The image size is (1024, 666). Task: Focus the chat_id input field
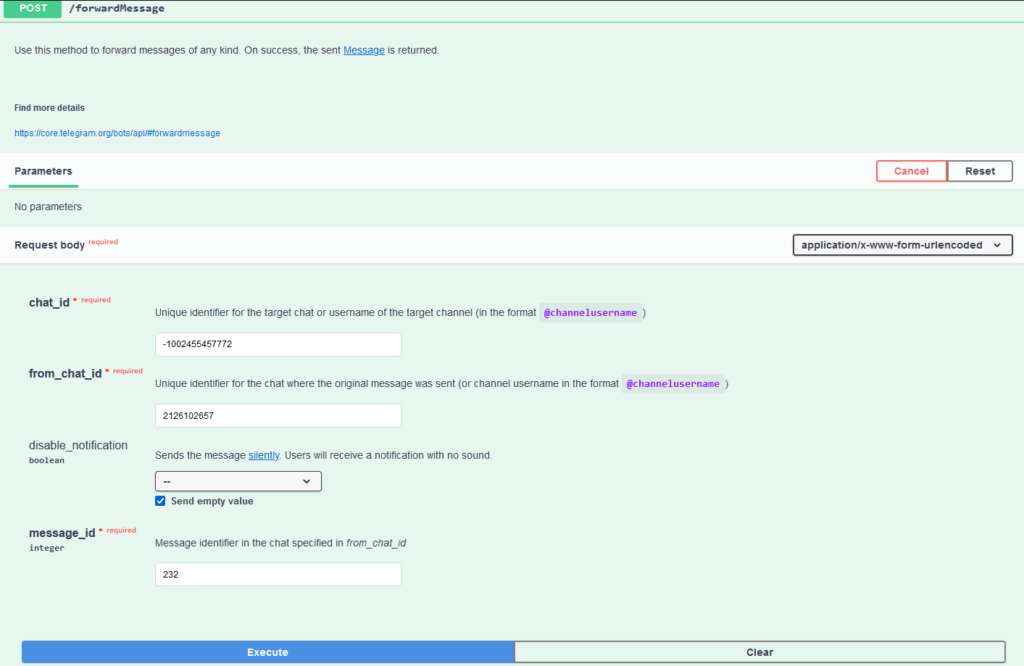(x=278, y=345)
